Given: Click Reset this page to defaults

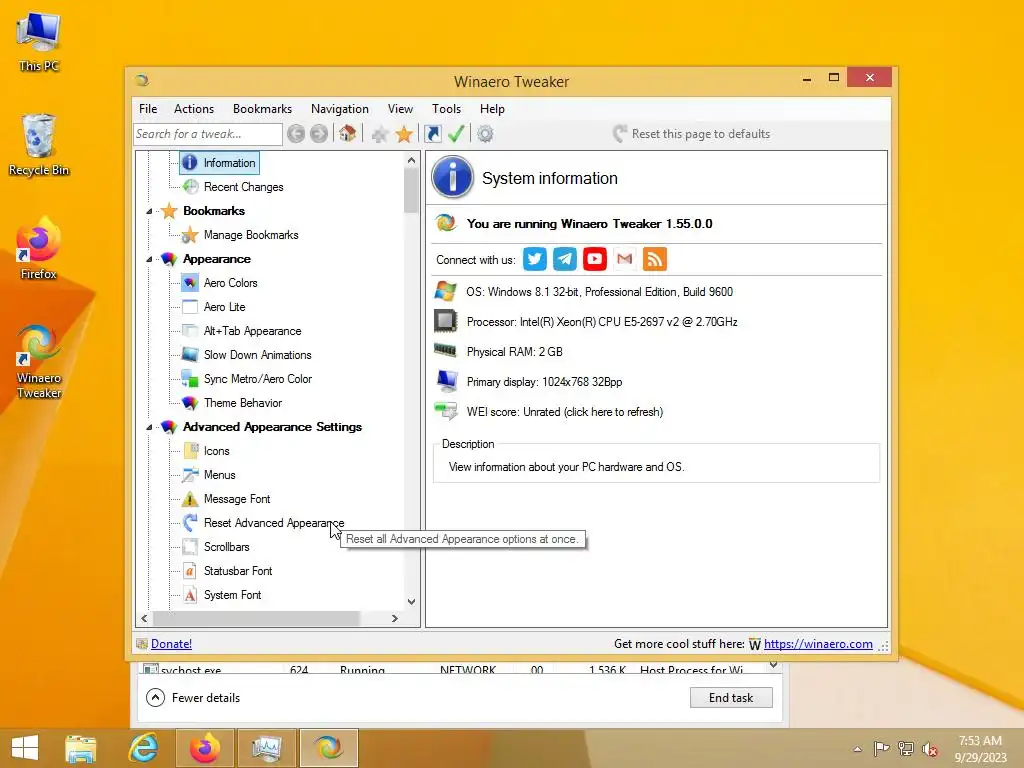Looking at the screenshot, I should point(692,134).
